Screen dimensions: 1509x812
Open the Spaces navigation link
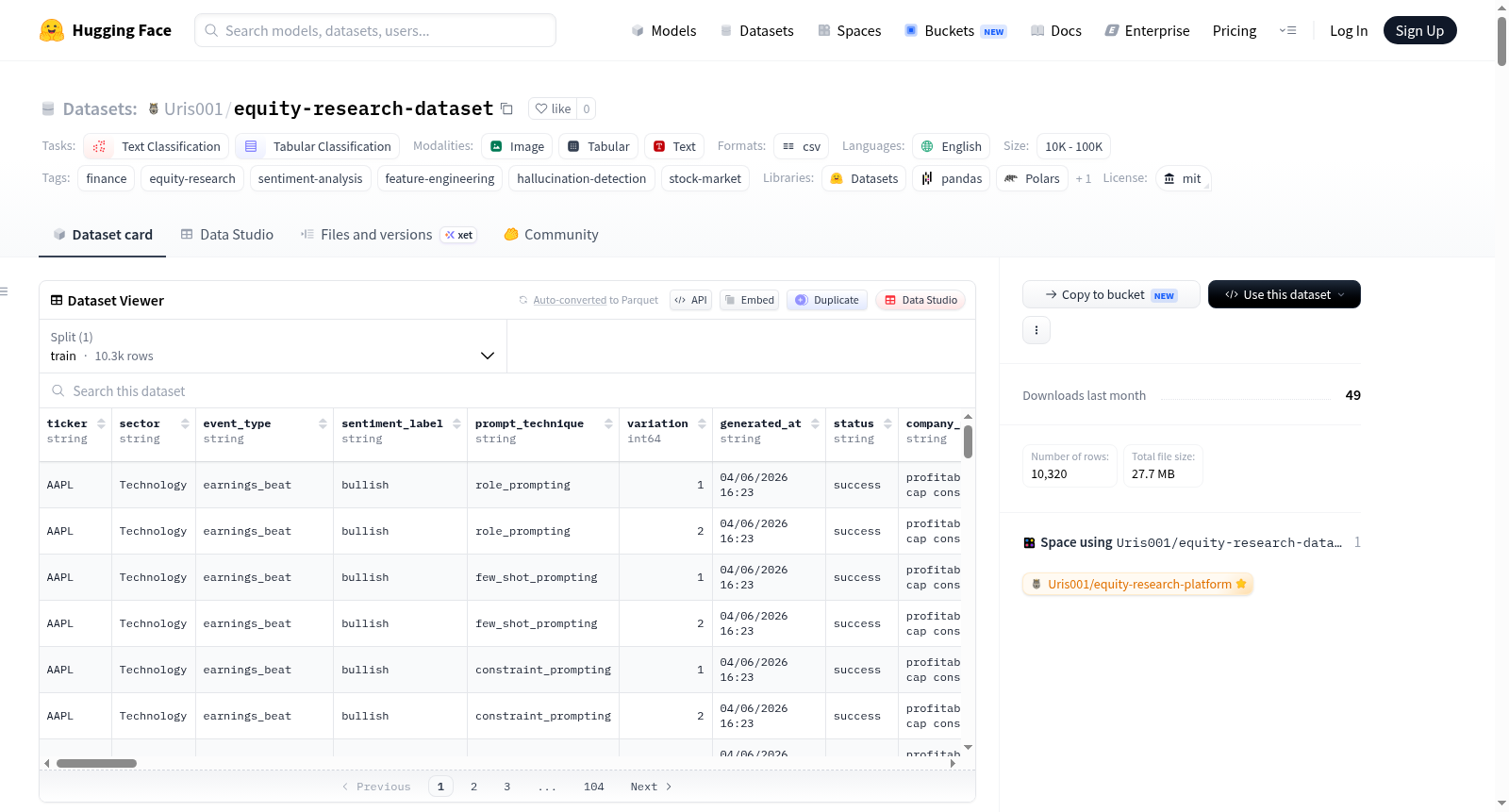coord(849,30)
